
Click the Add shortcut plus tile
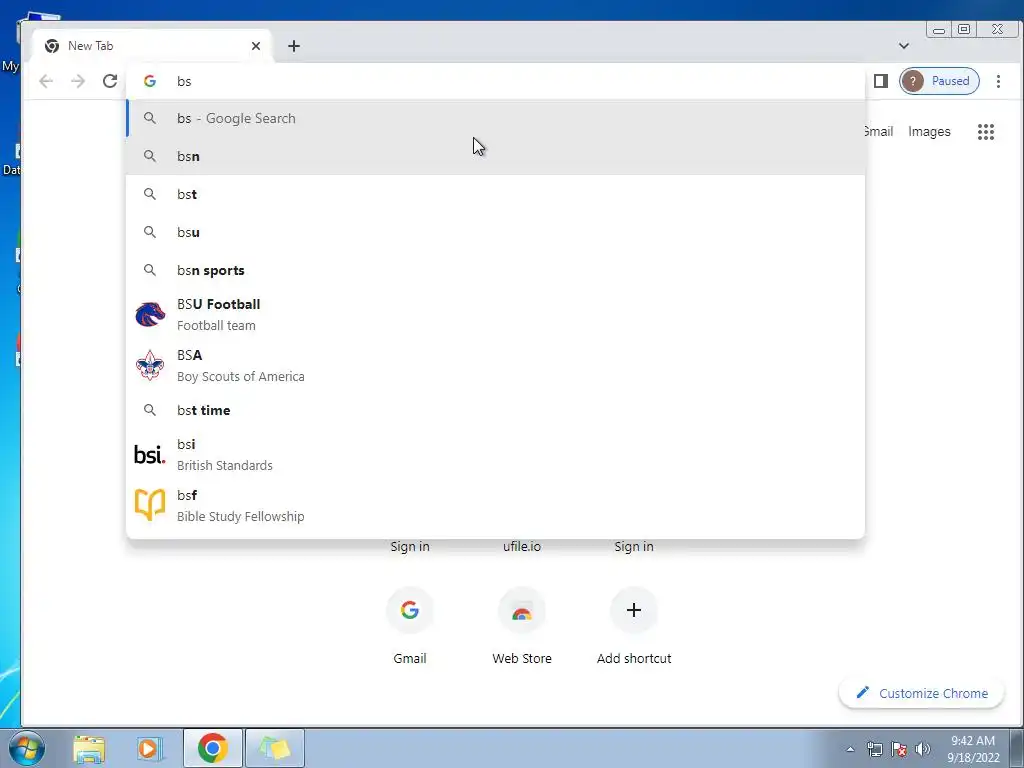[633, 626]
